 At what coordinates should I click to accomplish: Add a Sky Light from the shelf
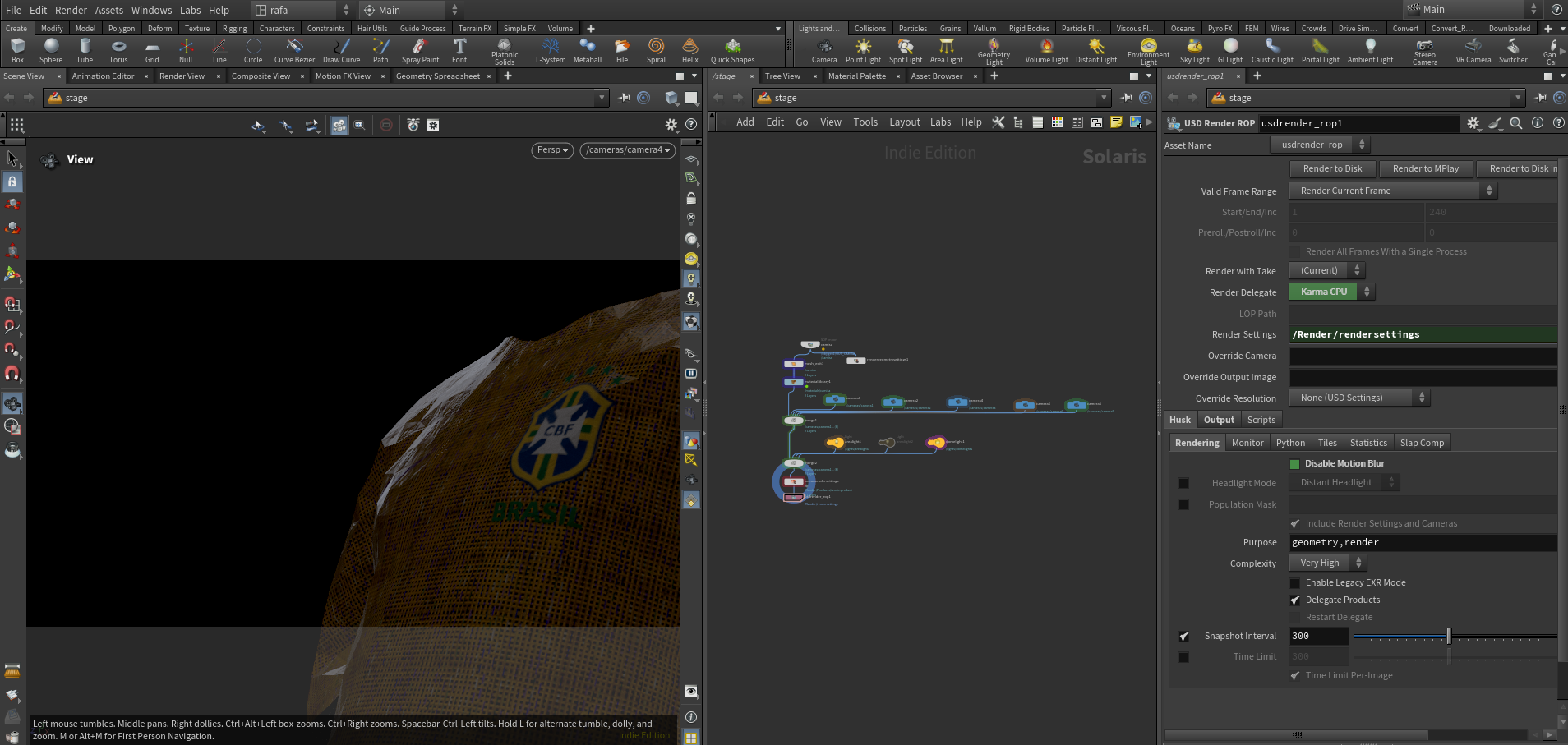coord(1195,51)
